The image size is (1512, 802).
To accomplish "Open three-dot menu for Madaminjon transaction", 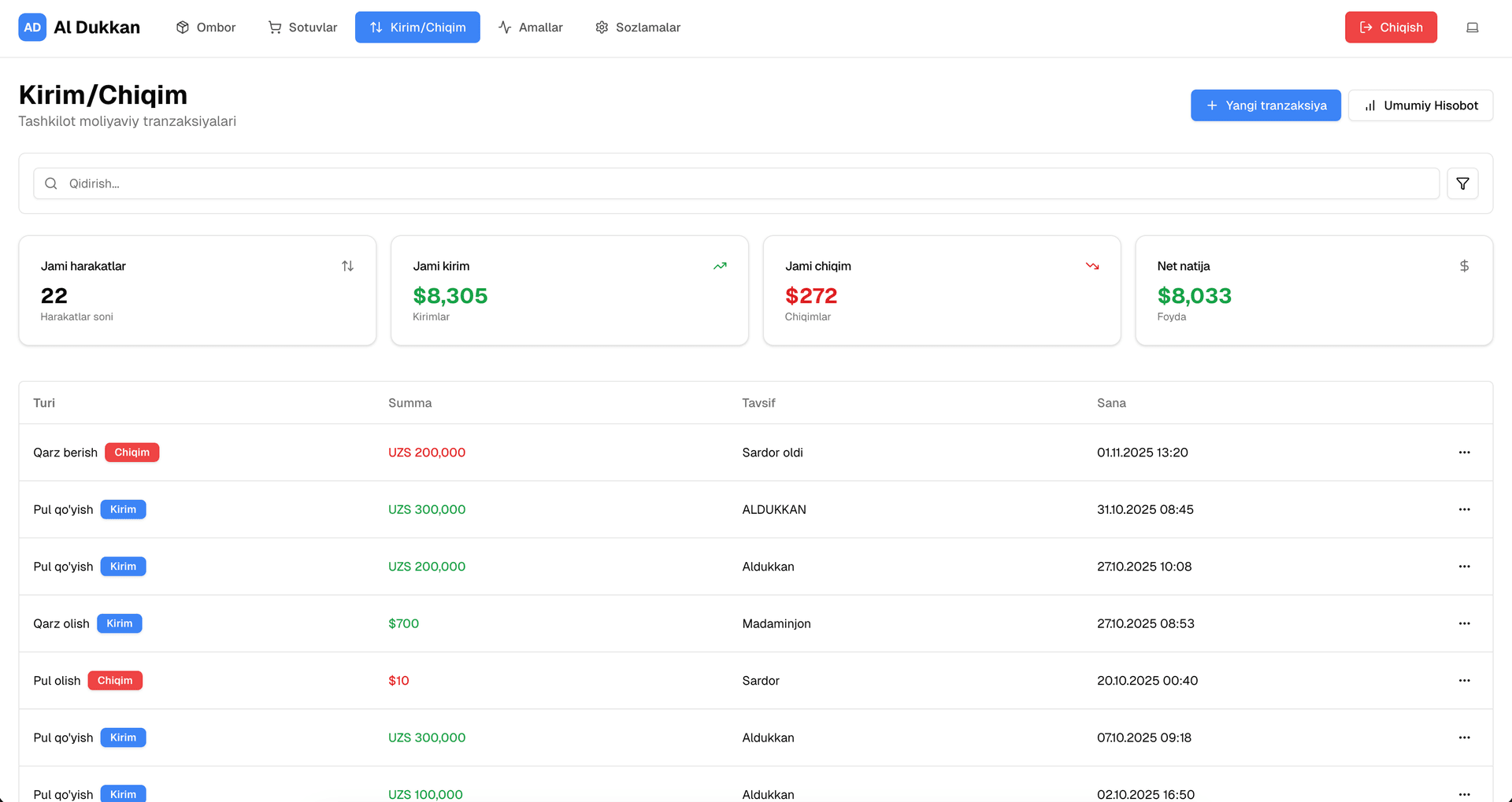I will 1464,623.
